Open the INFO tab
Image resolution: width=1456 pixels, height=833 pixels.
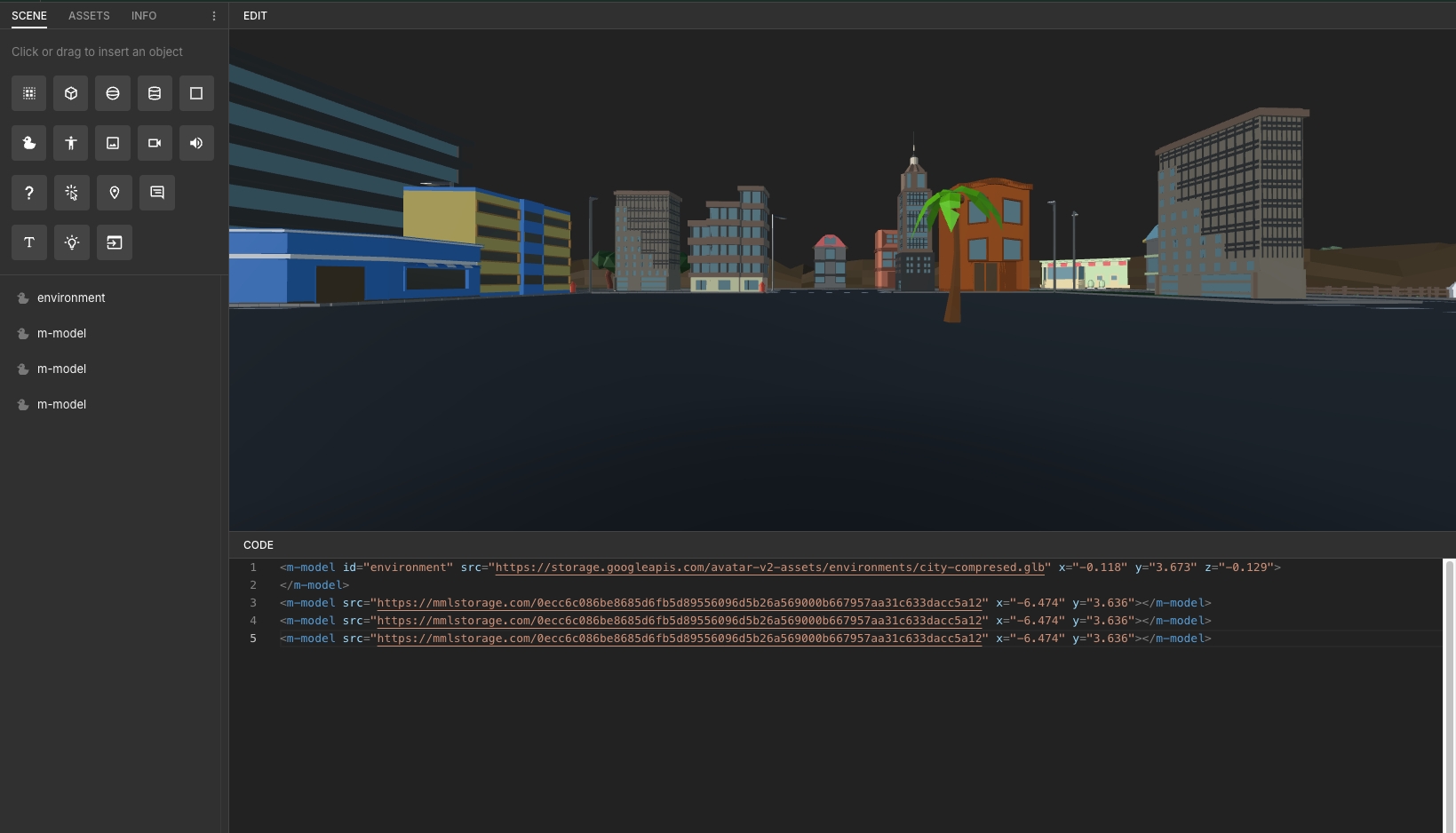coord(144,16)
